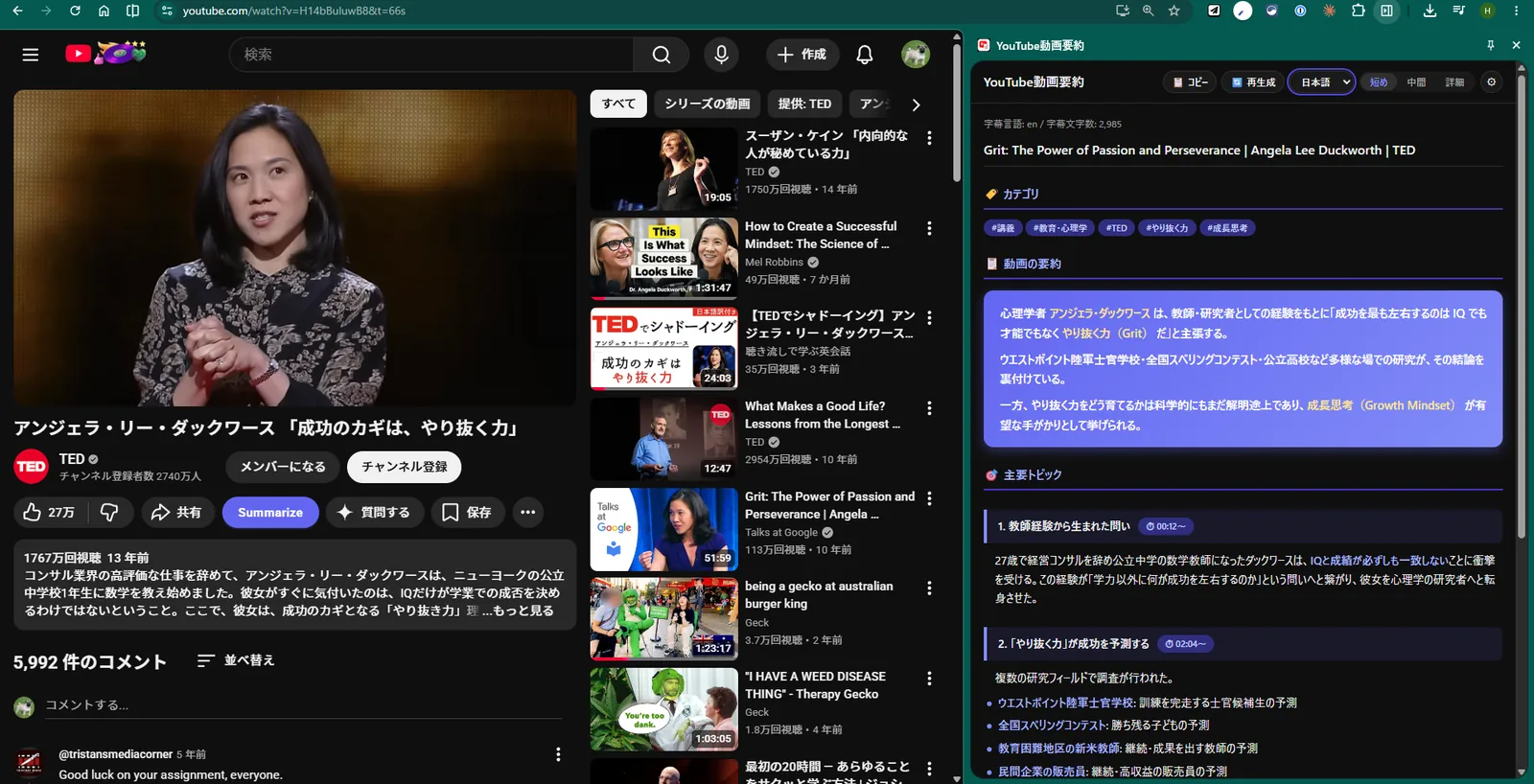Click the #やり抜く力 category tag
Image resolution: width=1534 pixels, height=784 pixels.
1167,228
